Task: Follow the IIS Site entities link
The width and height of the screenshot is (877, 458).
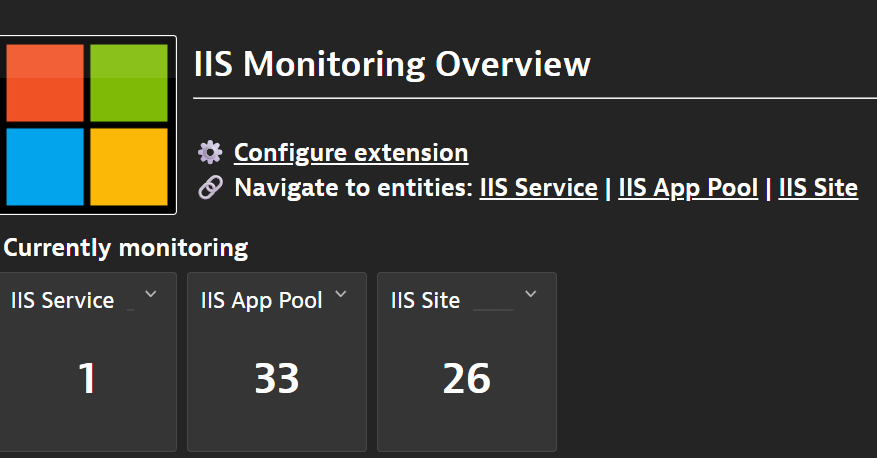Action: (818, 188)
